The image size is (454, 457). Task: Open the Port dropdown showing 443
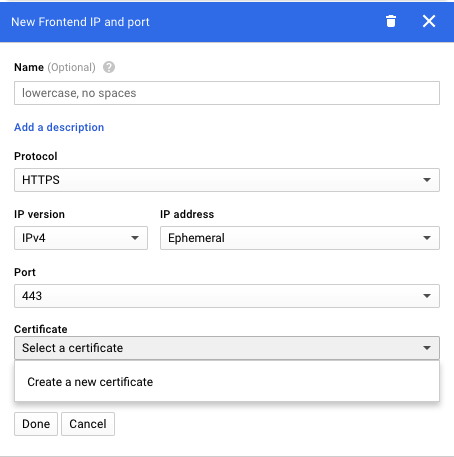[x=227, y=296]
